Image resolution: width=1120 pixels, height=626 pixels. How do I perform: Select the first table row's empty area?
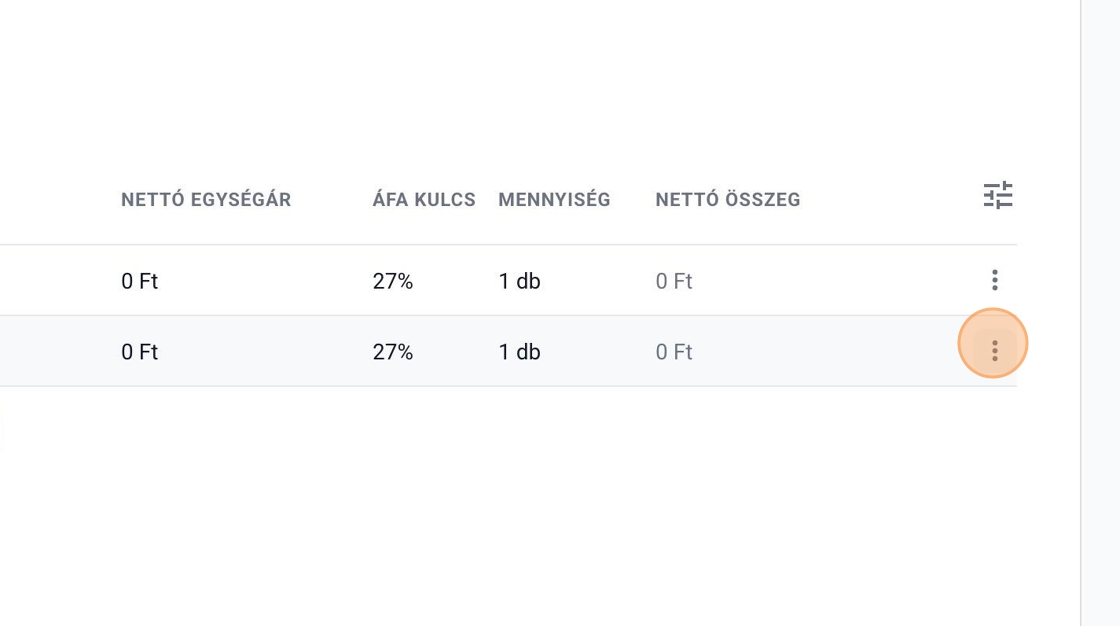pyautogui.click(x=850, y=281)
